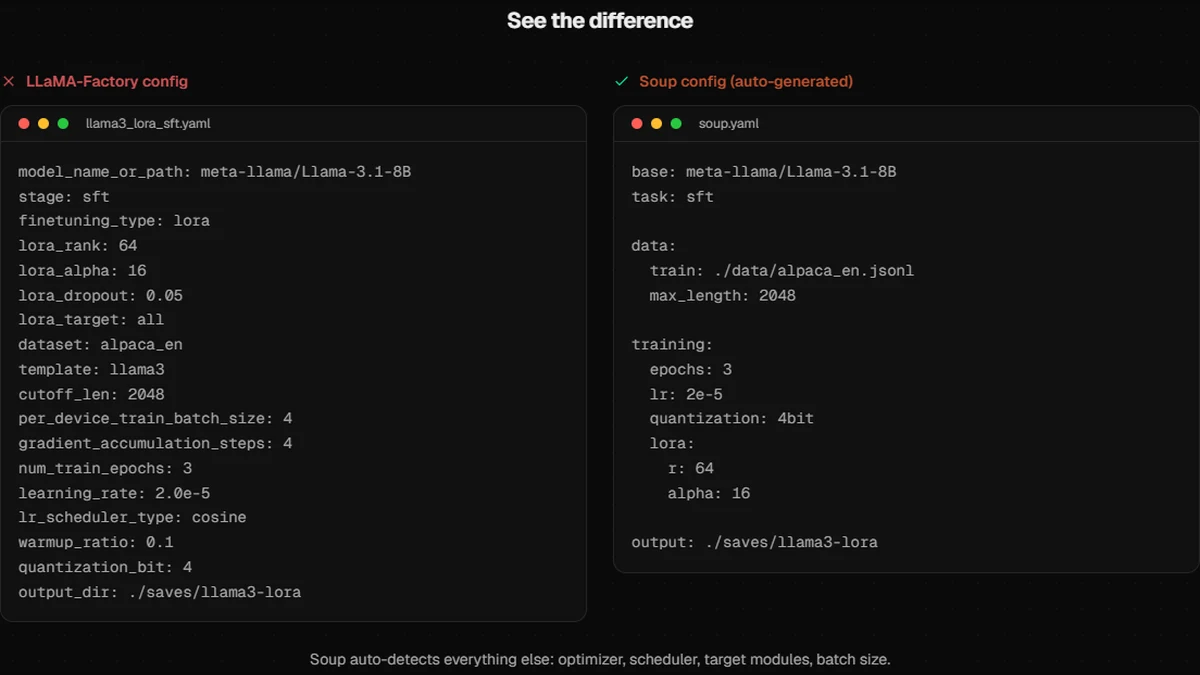Click the red X icon beside LLaMA-Factory config
This screenshot has width=1200, height=675.
pyautogui.click(x=9, y=82)
